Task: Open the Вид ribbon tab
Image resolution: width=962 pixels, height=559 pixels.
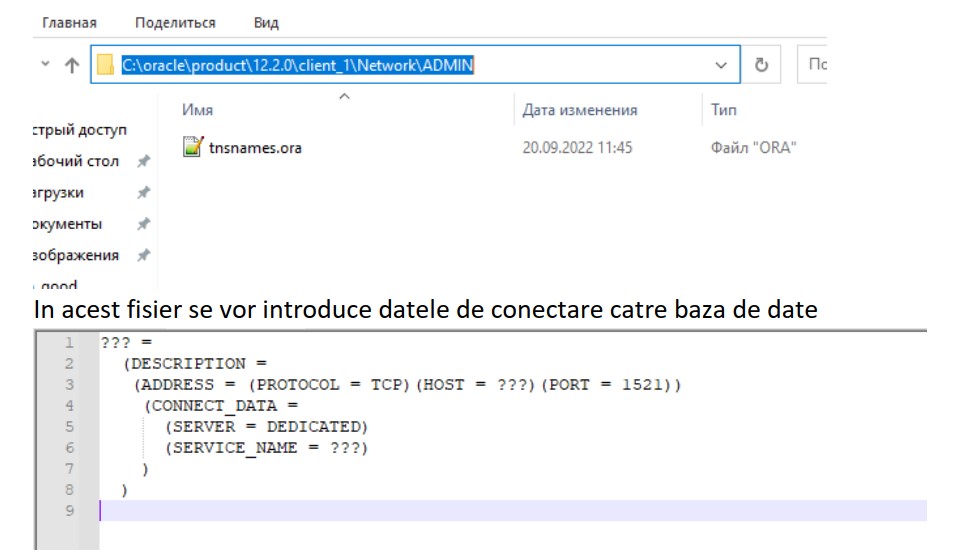Action: tap(266, 23)
